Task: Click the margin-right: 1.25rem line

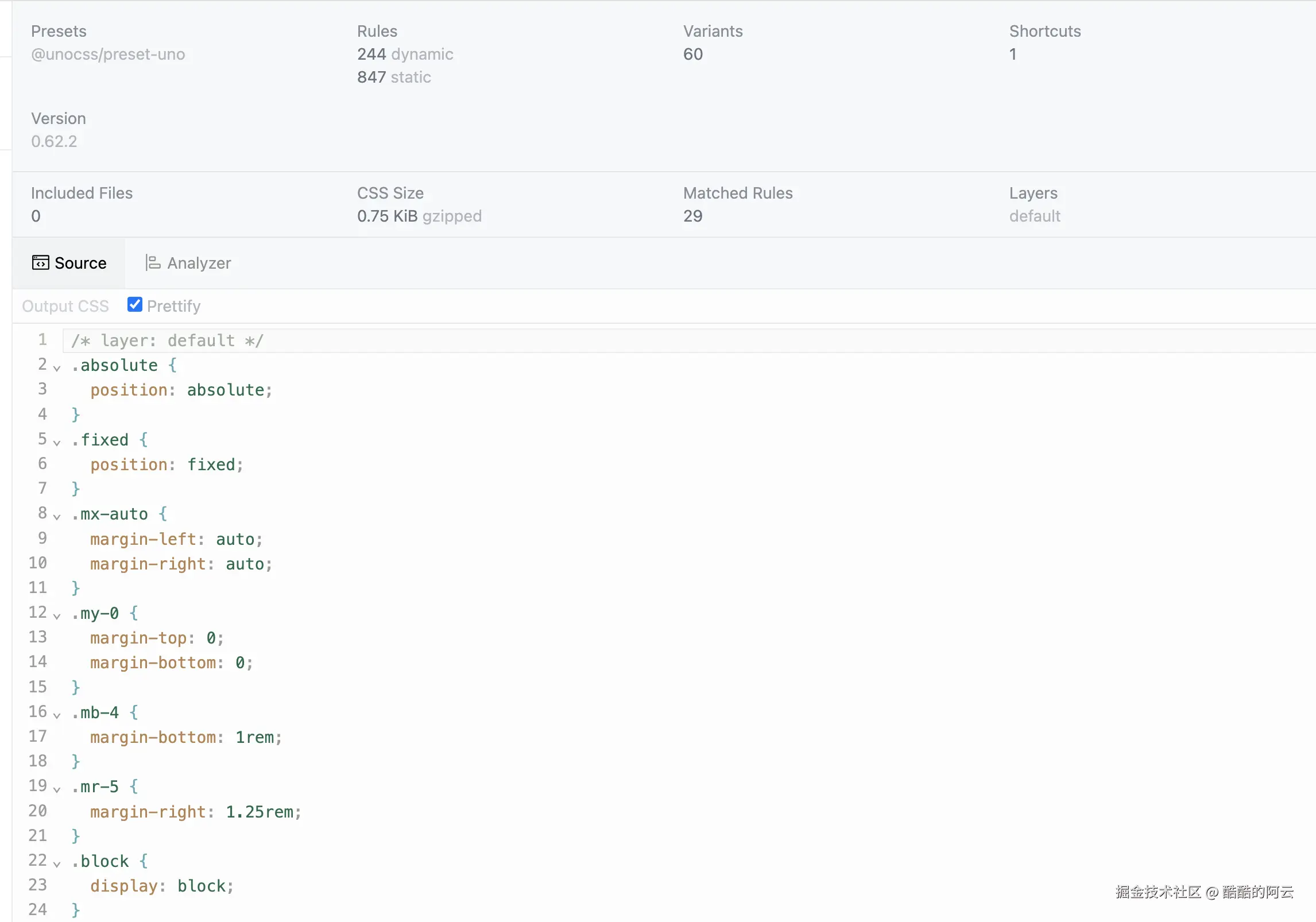Action: [195, 812]
